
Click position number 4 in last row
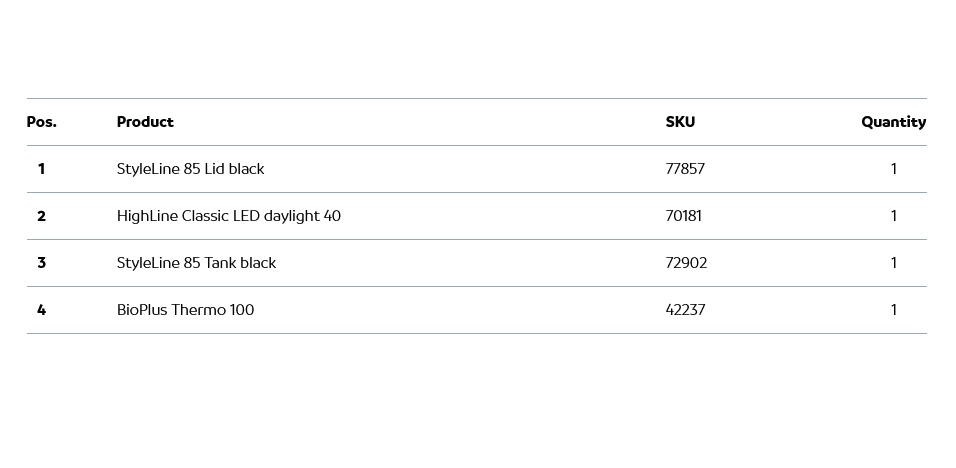point(41,310)
